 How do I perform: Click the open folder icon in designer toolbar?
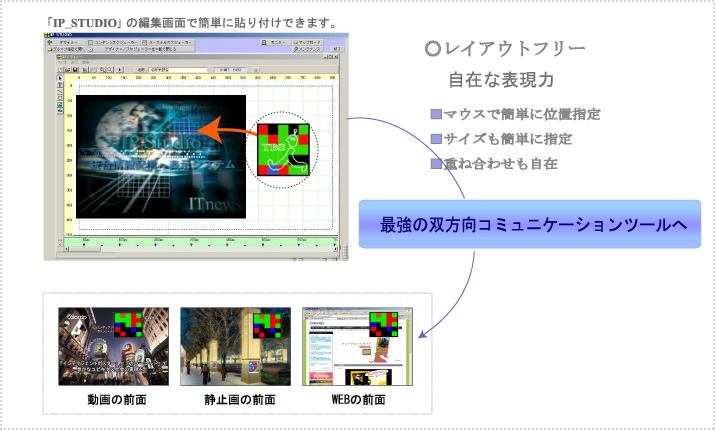click(67, 70)
